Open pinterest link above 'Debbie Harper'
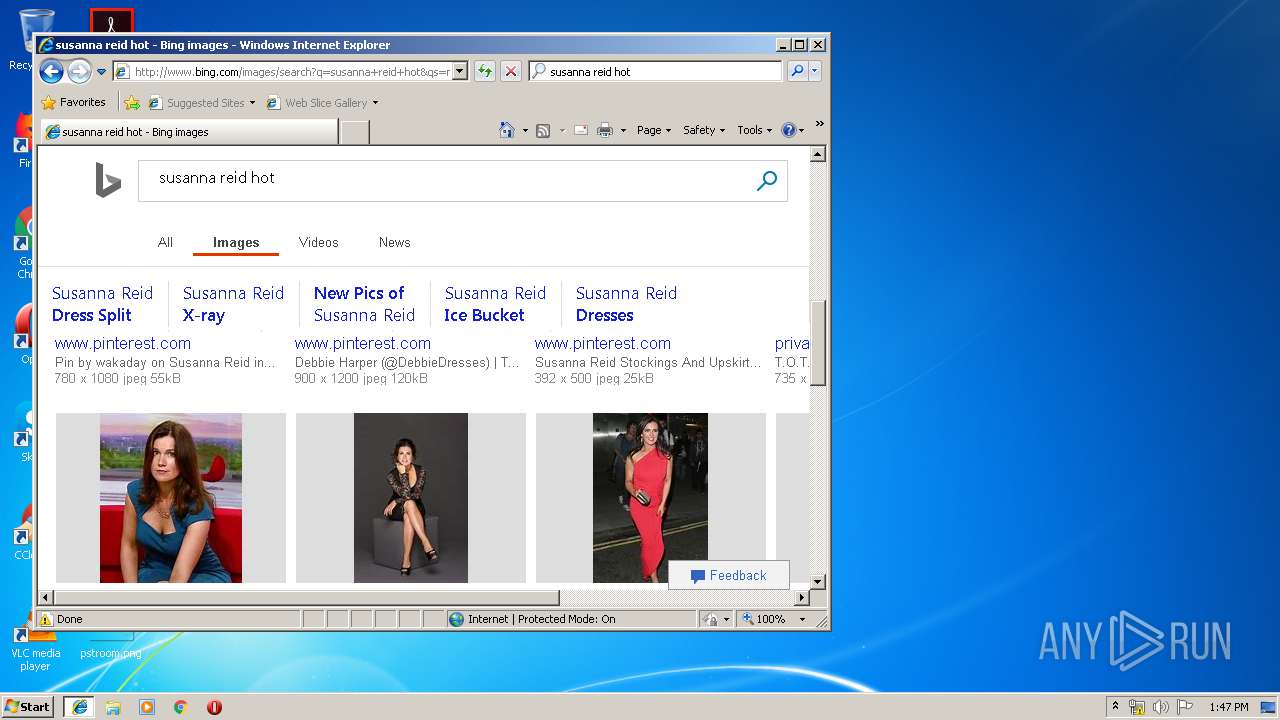This screenshot has height=720, width=1280. tap(363, 343)
